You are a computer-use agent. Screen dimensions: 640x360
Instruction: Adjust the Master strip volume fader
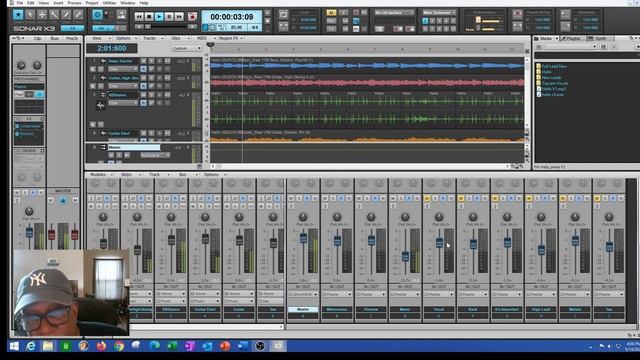[x=303, y=238]
